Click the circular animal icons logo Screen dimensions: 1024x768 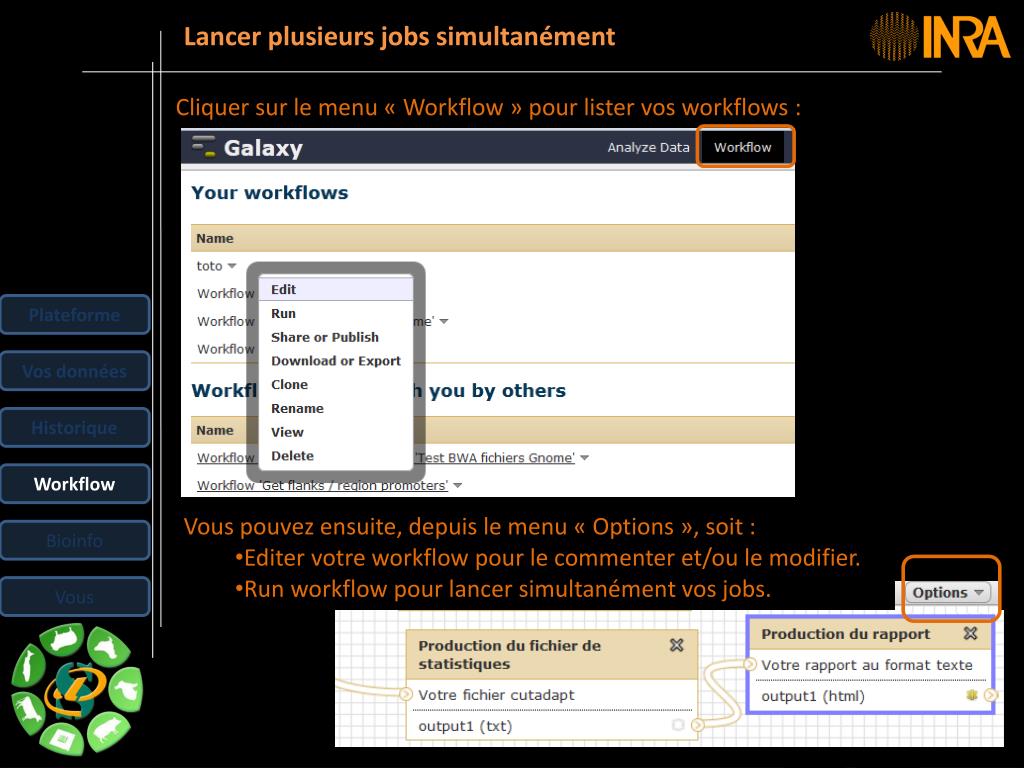(x=76, y=690)
